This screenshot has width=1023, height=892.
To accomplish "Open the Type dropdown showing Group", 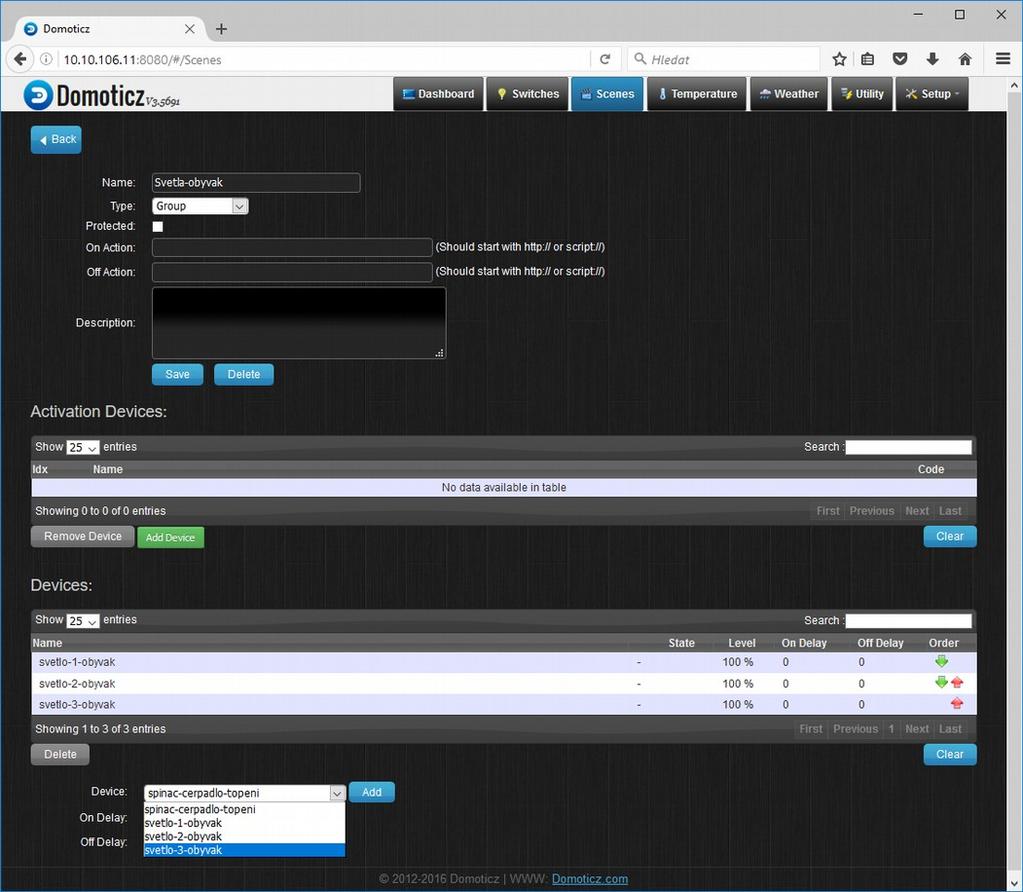I will 200,206.
